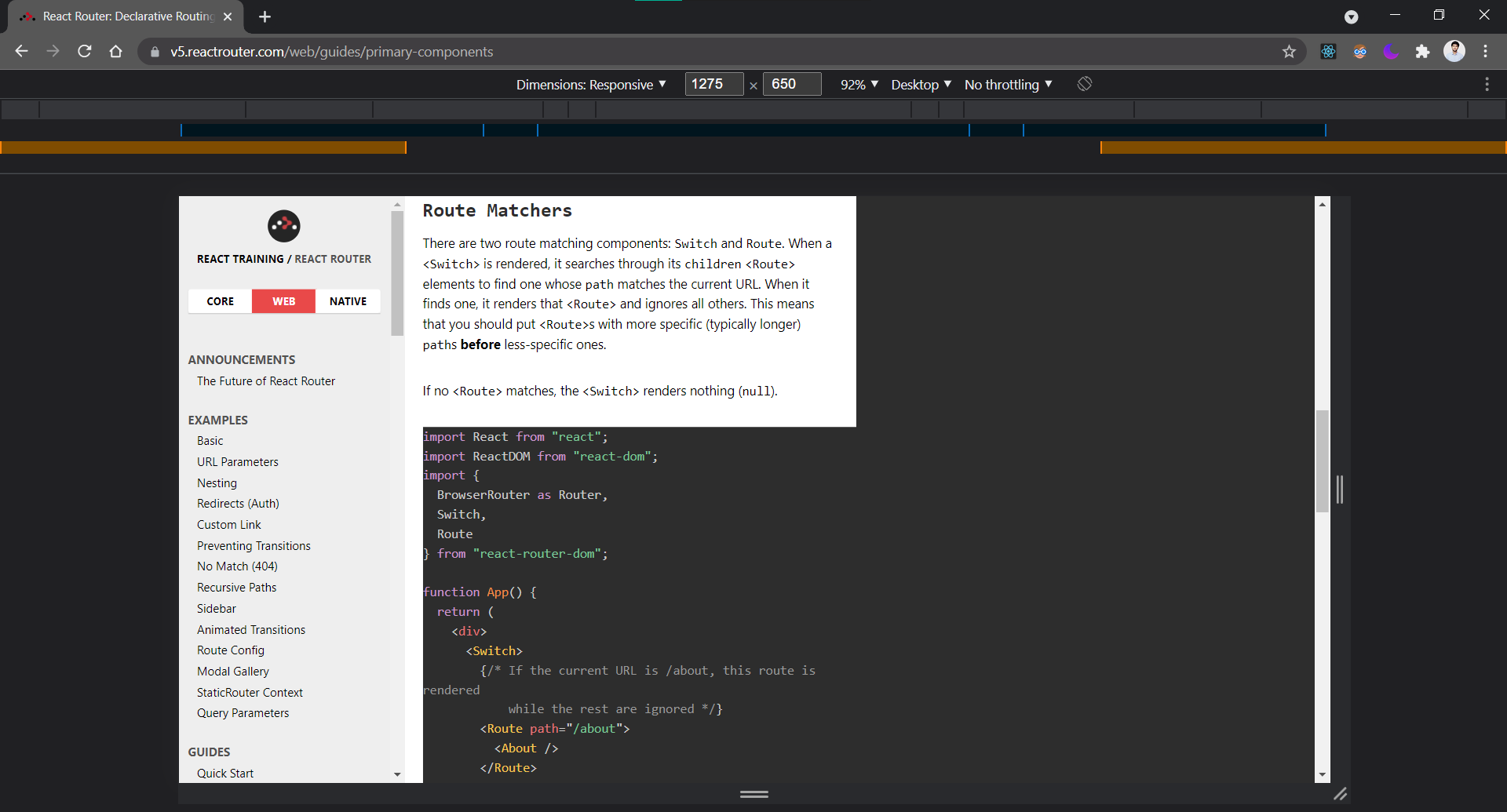Screen dimensions: 1507x812
Task: Open the Dimensions: Responsive dropdown
Action: [591, 84]
